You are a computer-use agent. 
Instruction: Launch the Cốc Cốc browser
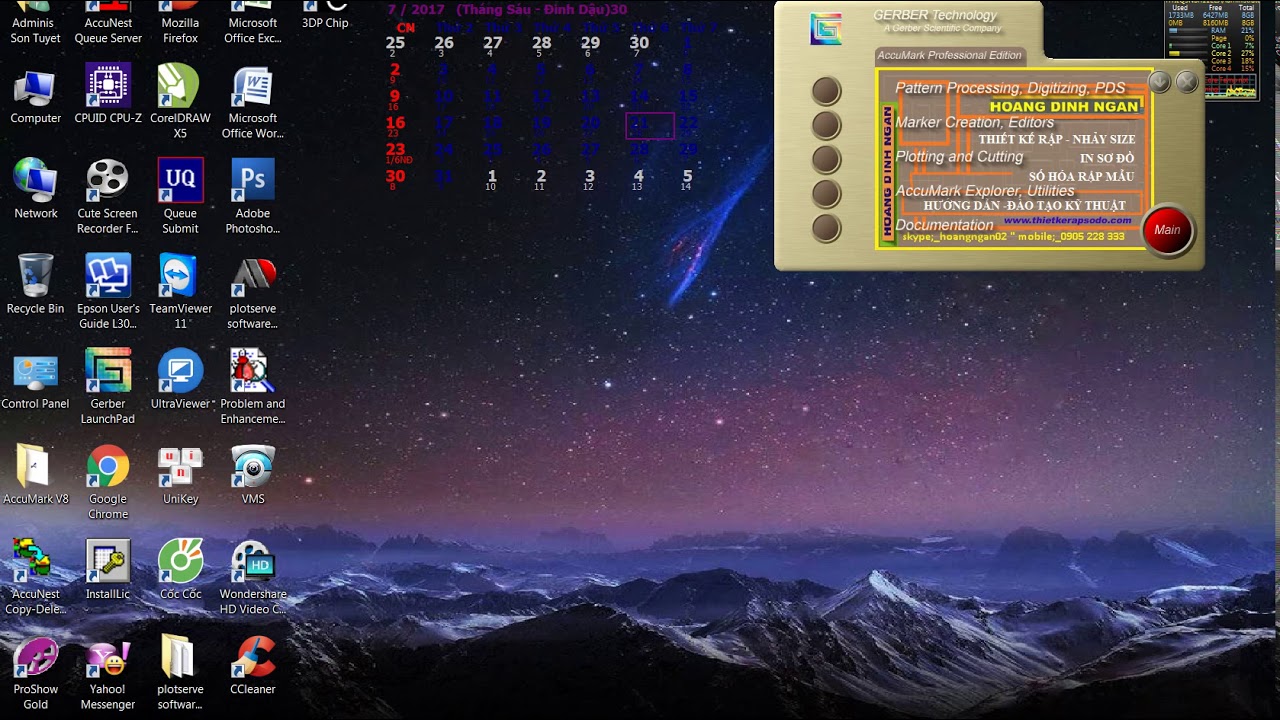[x=180, y=570]
